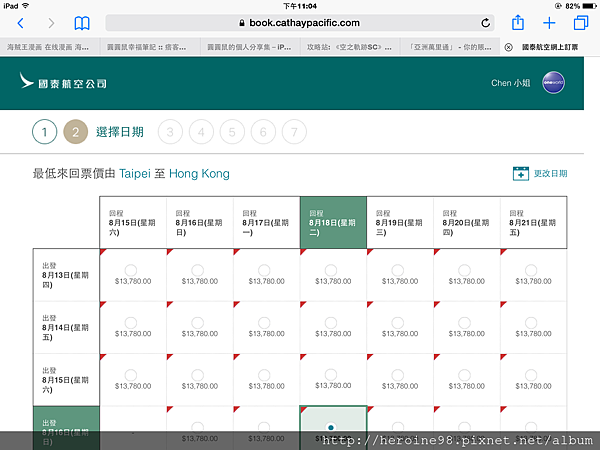Go to booking step 1 circle
600x450 pixels.
point(44,132)
